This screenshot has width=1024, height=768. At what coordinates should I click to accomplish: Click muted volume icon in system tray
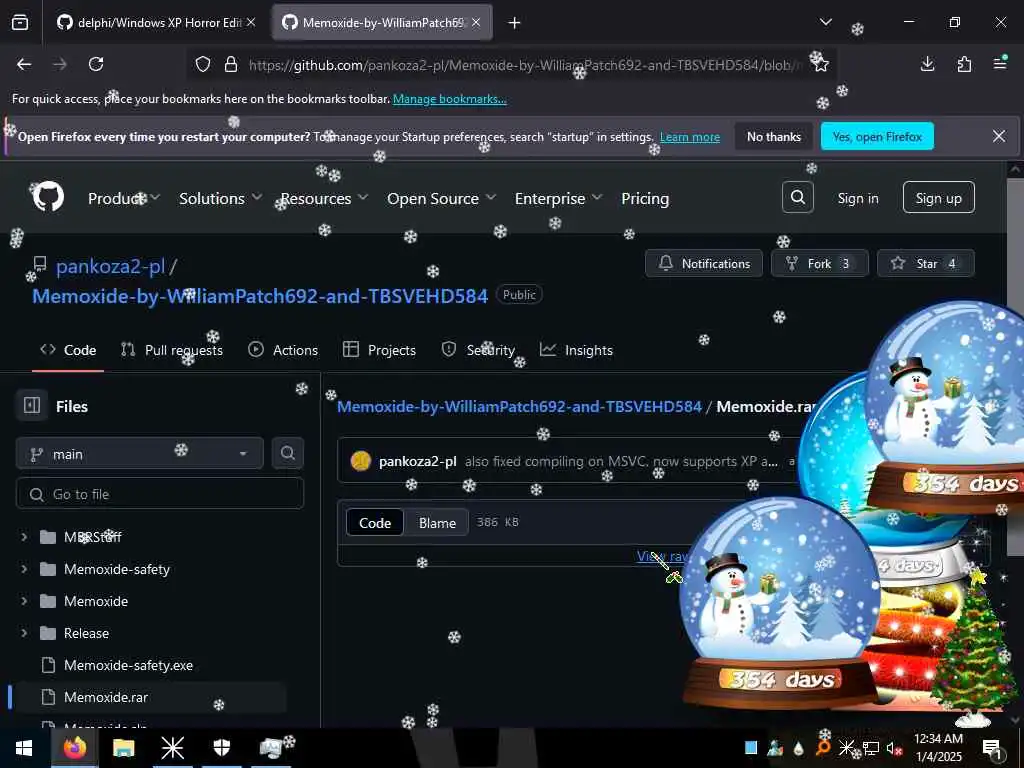[x=894, y=748]
